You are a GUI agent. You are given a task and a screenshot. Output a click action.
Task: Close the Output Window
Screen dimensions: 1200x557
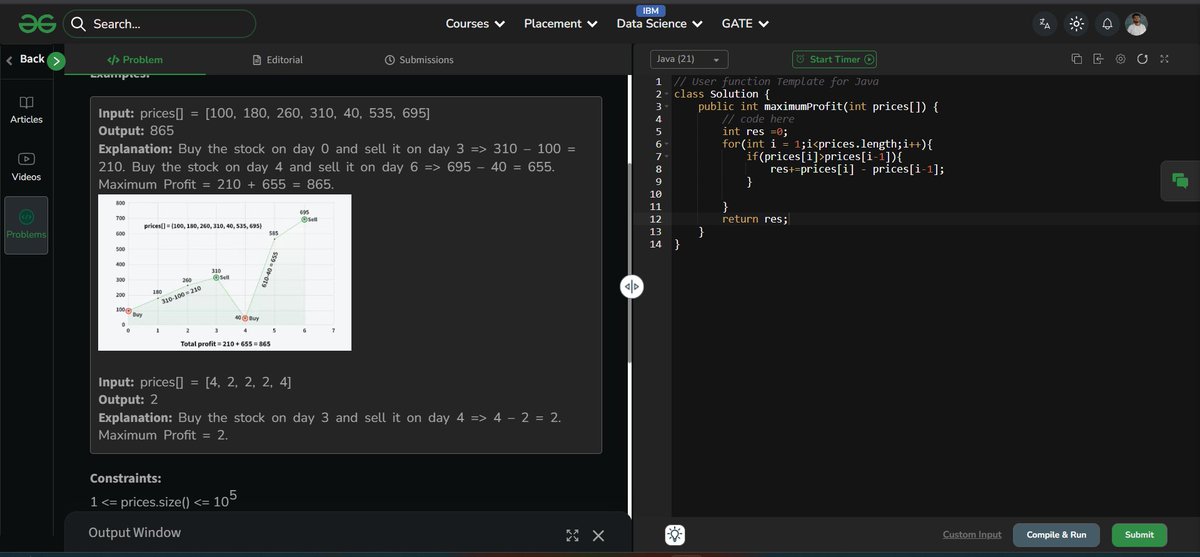pos(598,535)
